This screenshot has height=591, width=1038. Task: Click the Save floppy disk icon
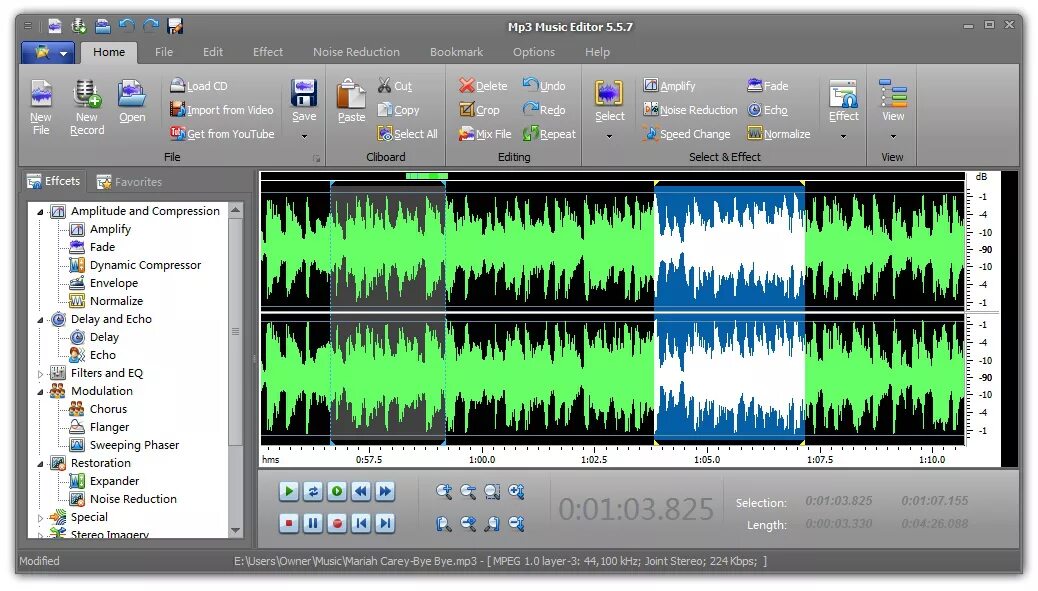click(304, 93)
